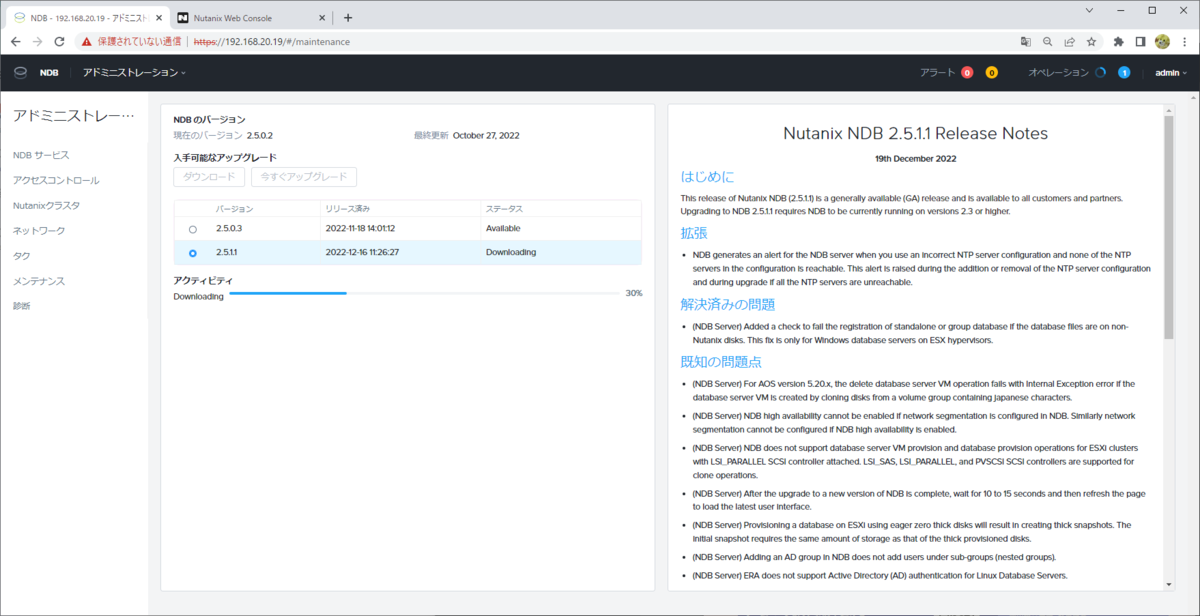Click the release notes vertical scrollbar thumb
The image size is (1200, 616).
(1168, 227)
